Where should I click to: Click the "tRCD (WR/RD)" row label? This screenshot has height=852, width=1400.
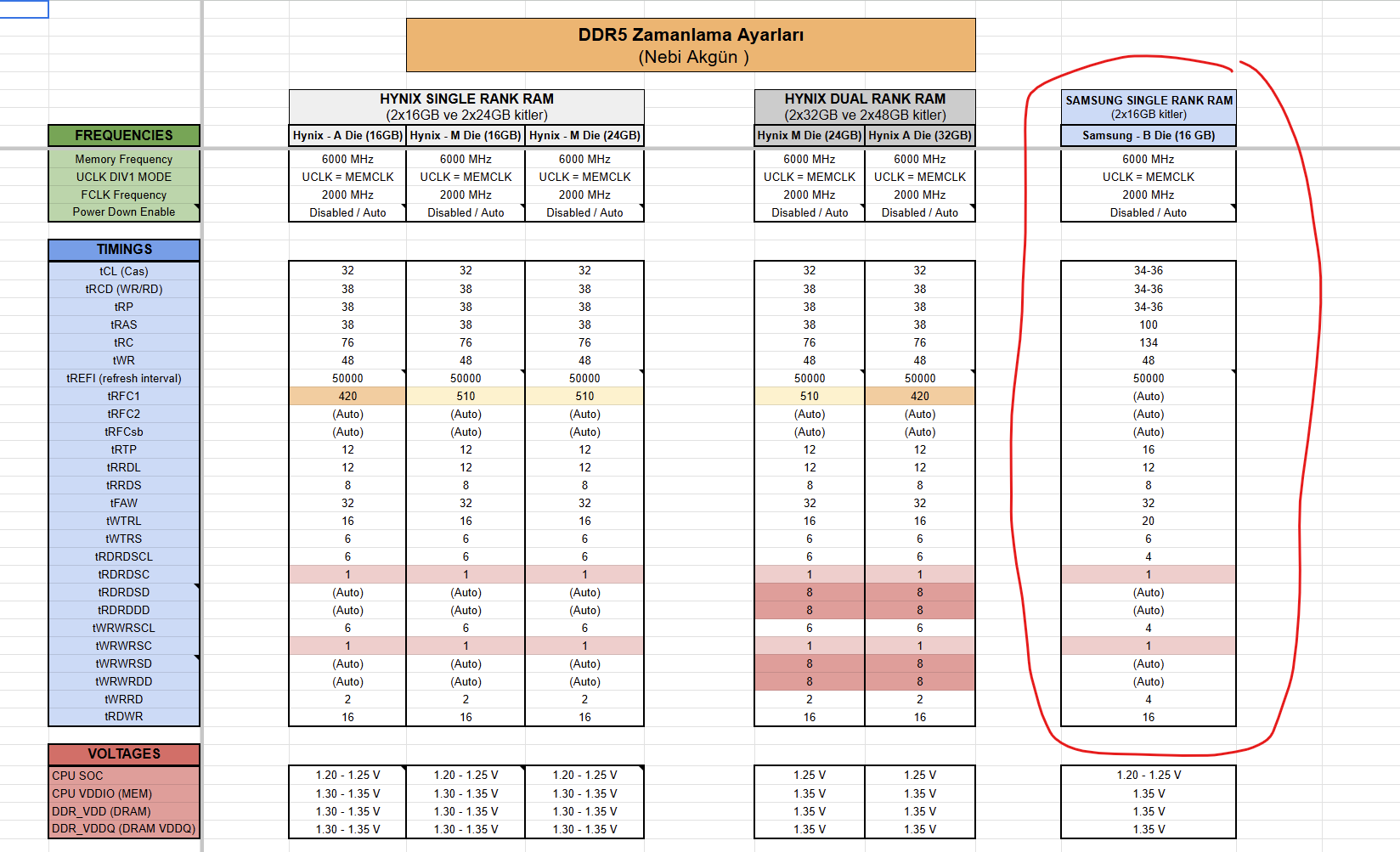click(x=124, y=289)
